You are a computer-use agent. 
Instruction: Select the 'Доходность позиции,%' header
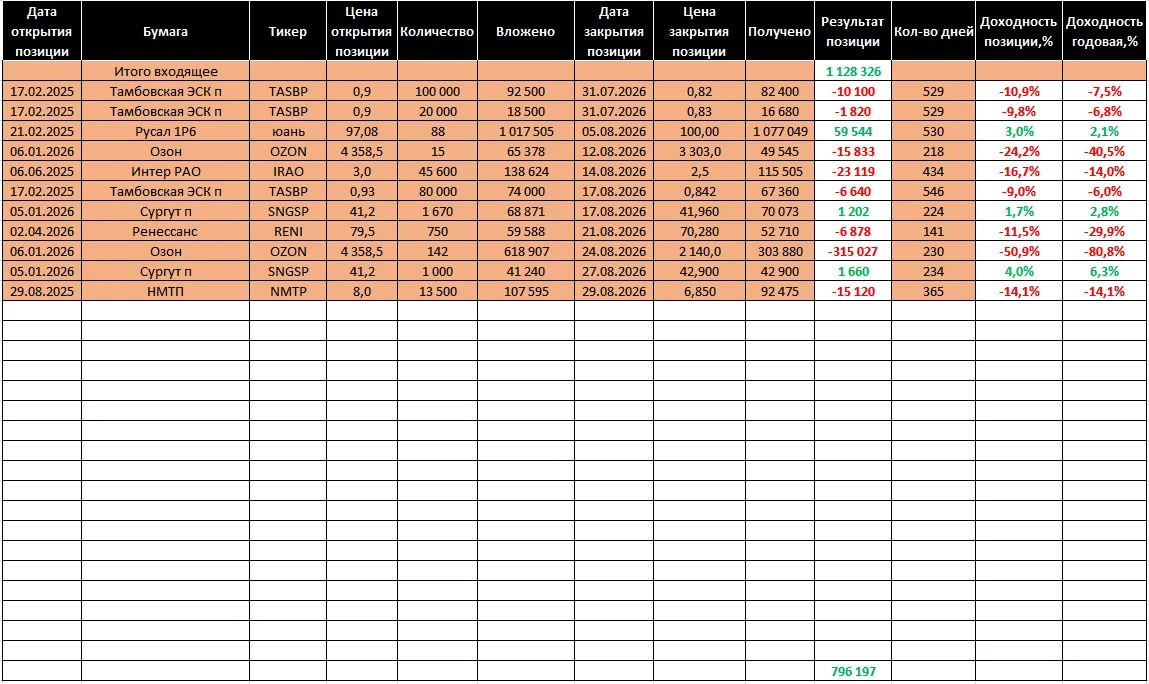tap(1019, 32)
